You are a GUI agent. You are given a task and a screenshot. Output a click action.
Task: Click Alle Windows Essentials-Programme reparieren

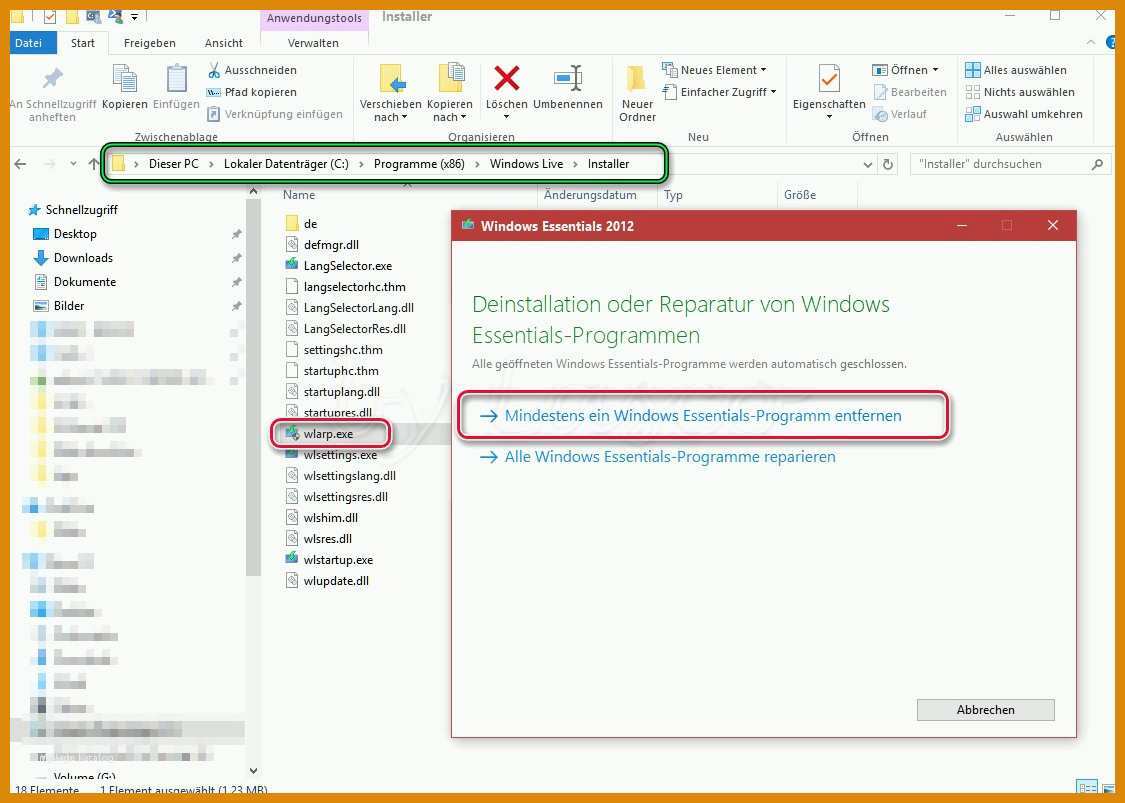coord(669,457)
